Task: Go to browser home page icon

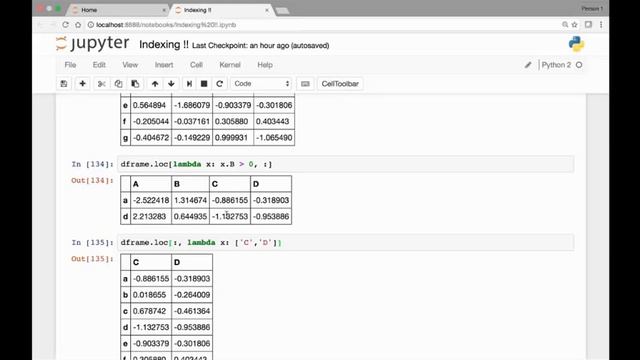Action: pyautogui.click(x=78, y=24)
